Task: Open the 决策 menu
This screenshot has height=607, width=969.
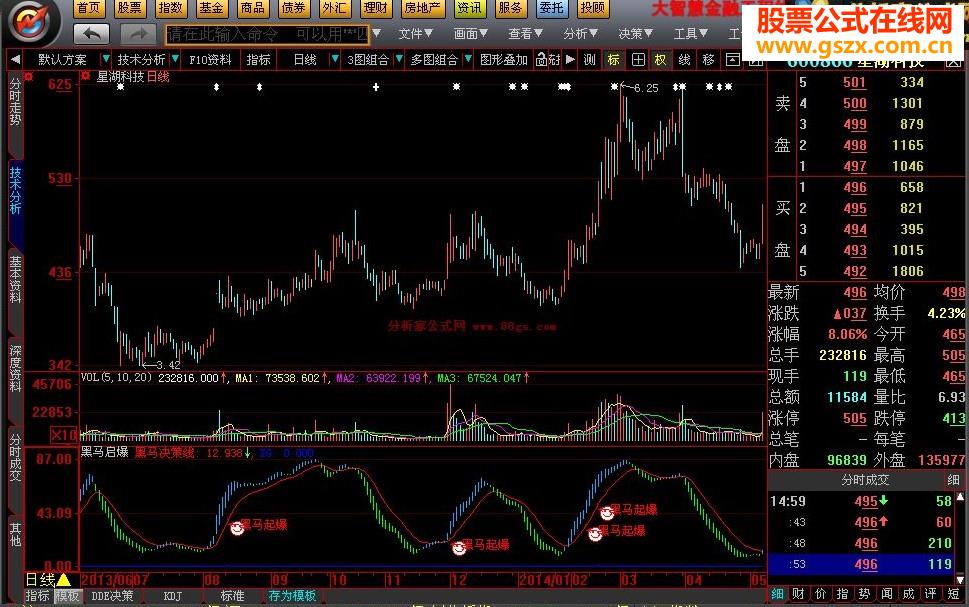Action: point(635,33)
